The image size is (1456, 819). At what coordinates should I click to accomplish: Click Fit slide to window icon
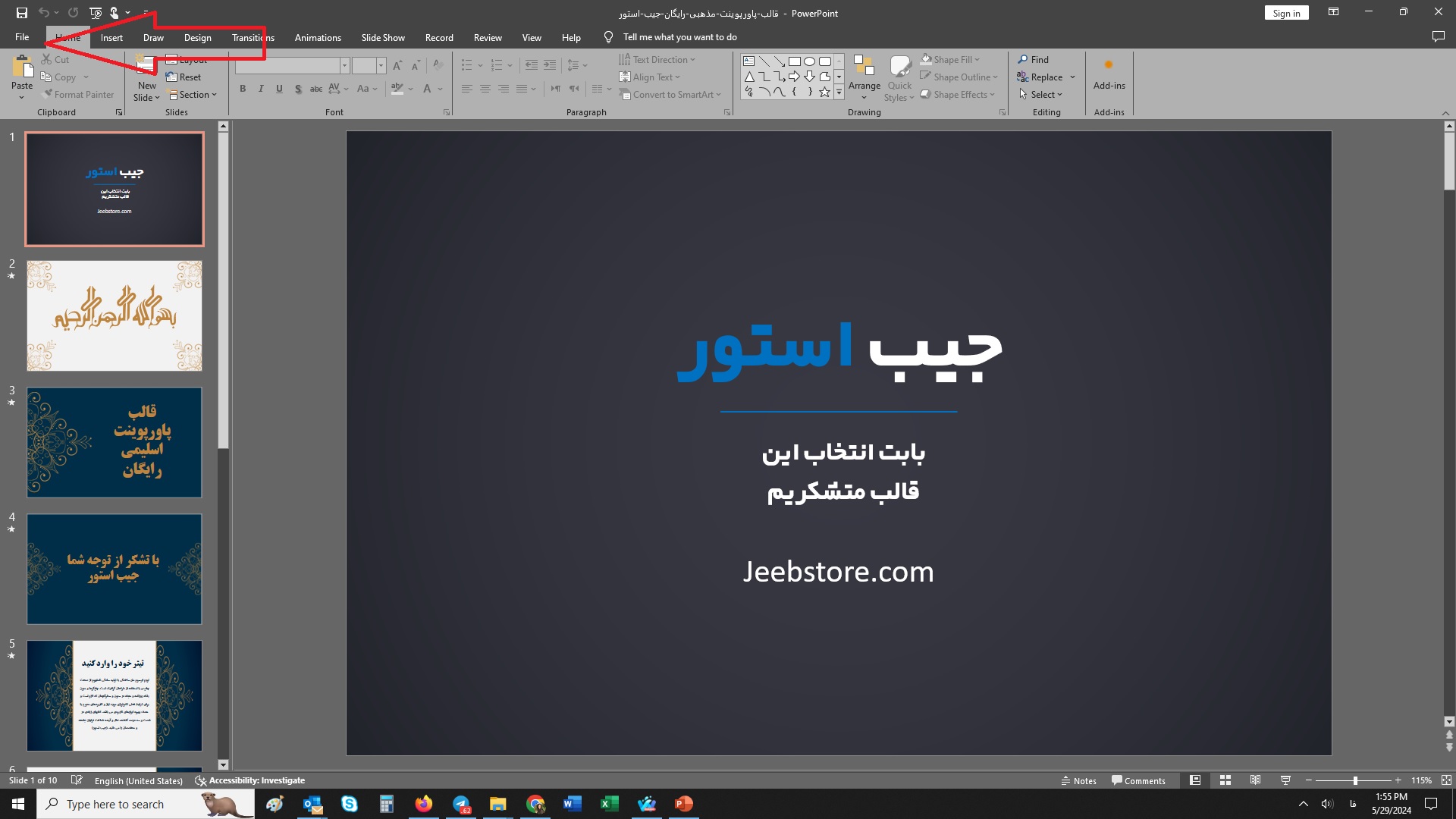coord(1446,780)
